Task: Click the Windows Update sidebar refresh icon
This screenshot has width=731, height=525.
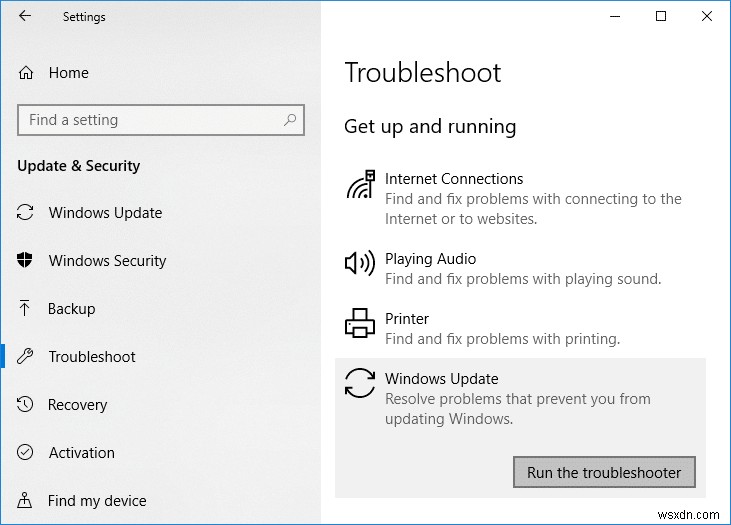Action: point(26,213)
